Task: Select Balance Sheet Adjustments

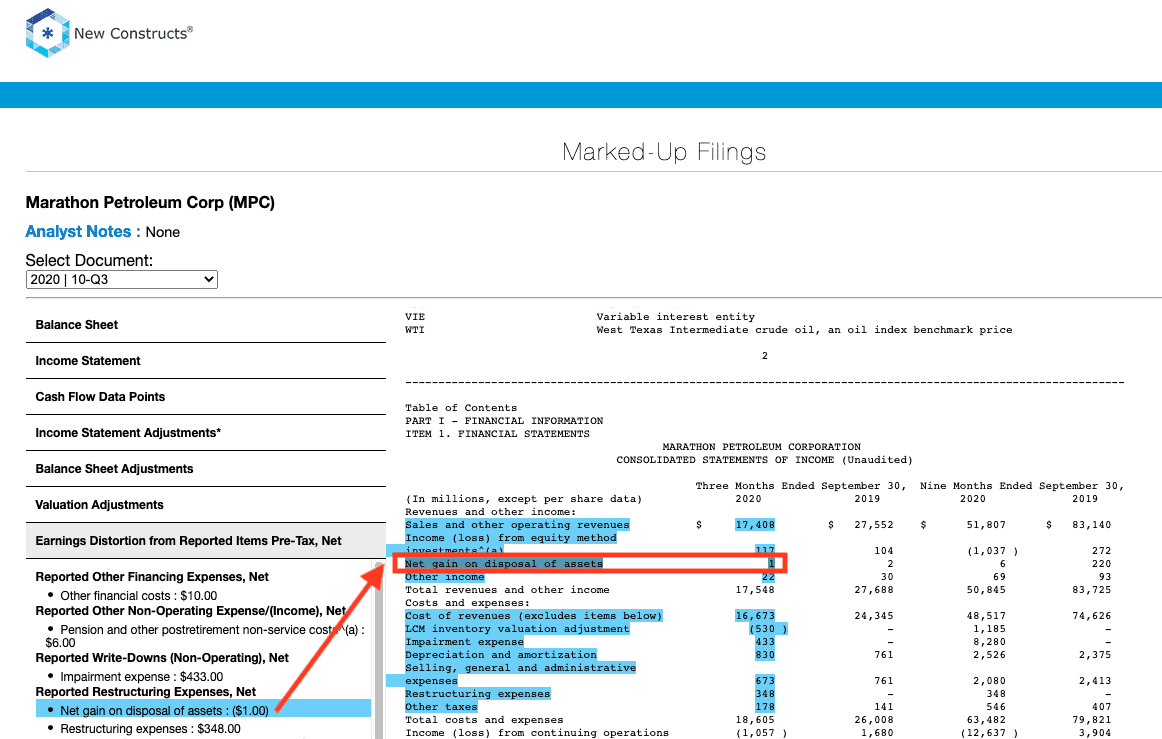Action: coord(206,468)
